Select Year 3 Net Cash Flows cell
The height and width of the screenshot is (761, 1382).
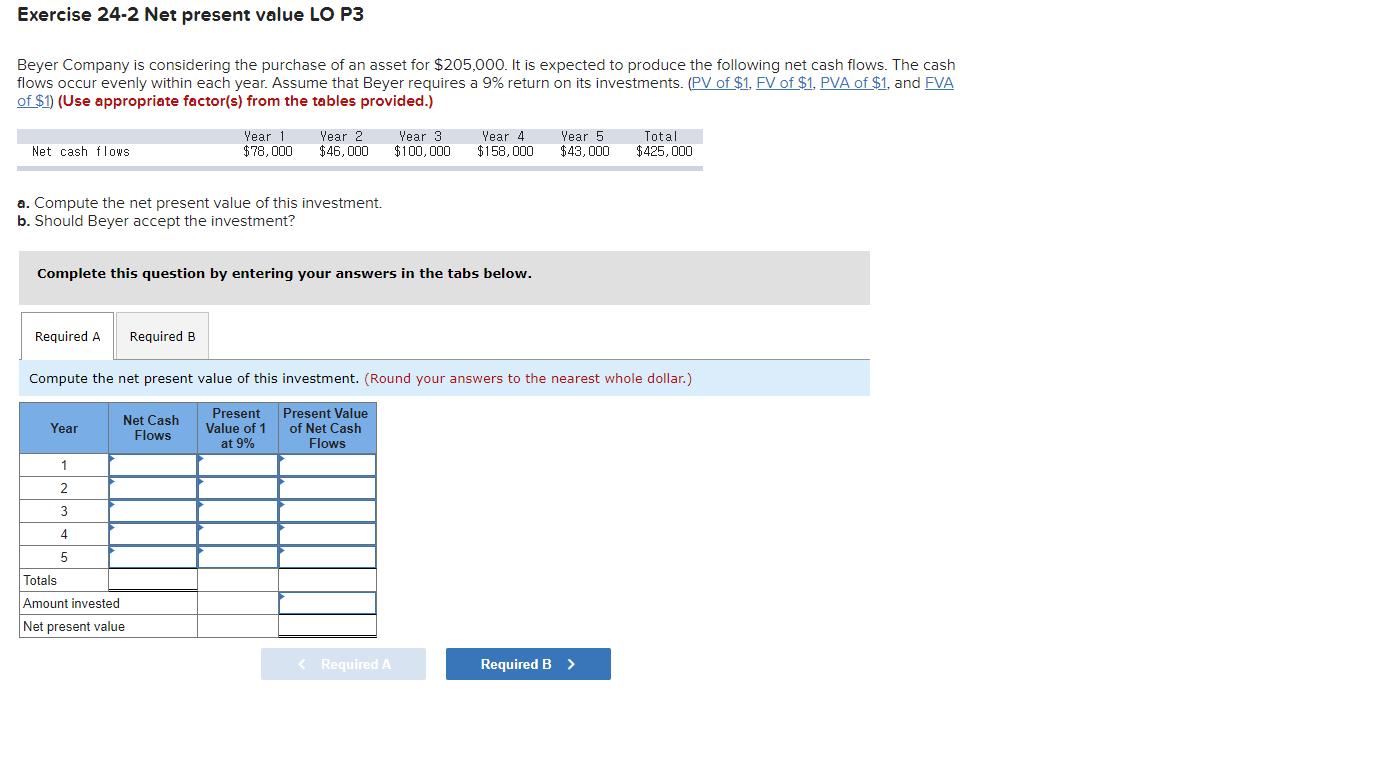pos(153,511)
